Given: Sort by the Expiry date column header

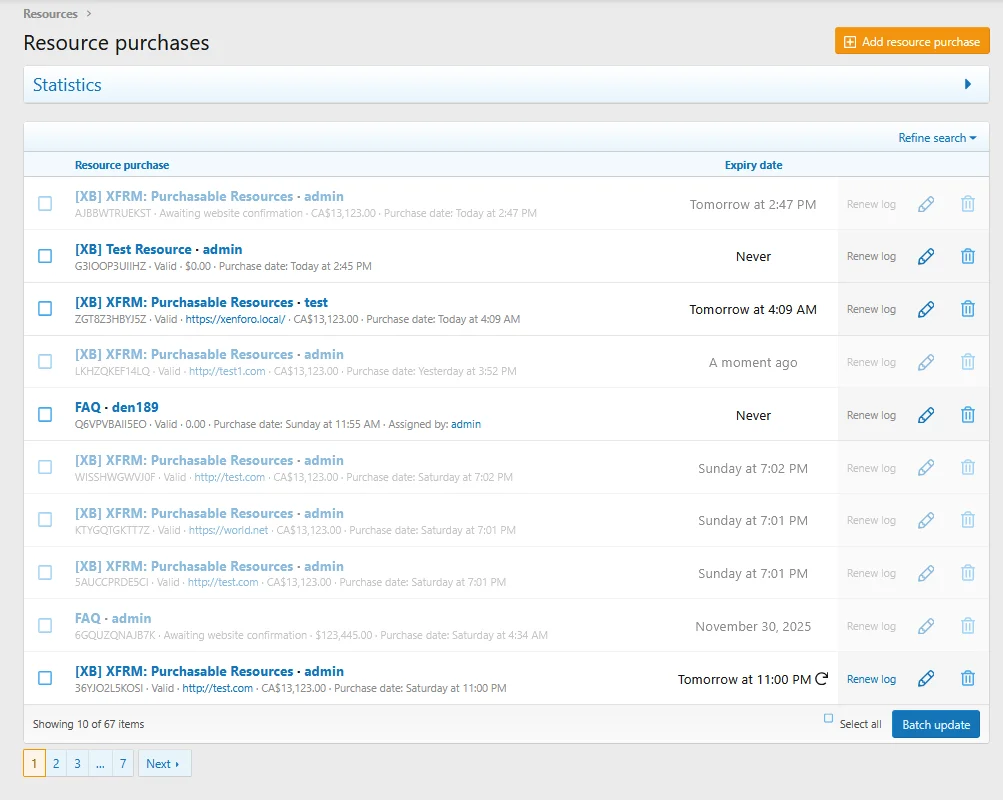Looking at the screenshot, I should (753, 165).
